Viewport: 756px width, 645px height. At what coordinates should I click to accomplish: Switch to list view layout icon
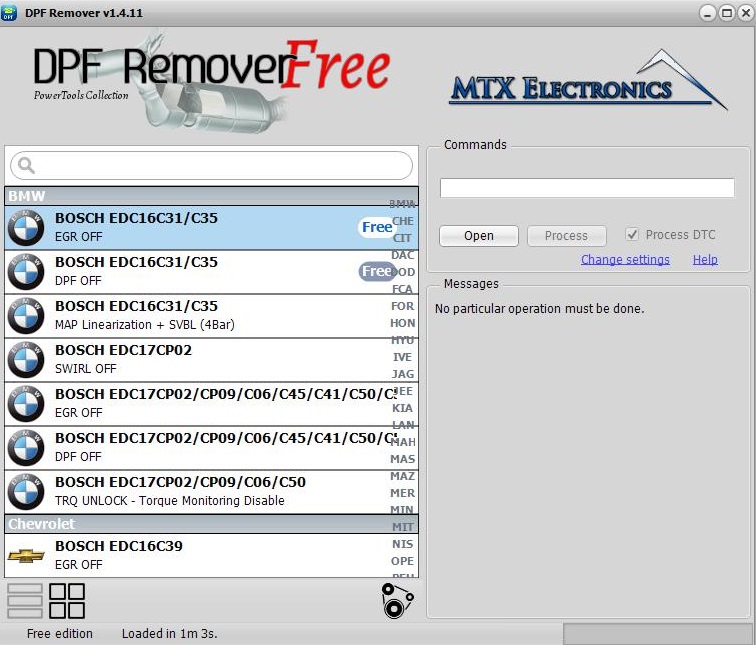tap(25, 601)
